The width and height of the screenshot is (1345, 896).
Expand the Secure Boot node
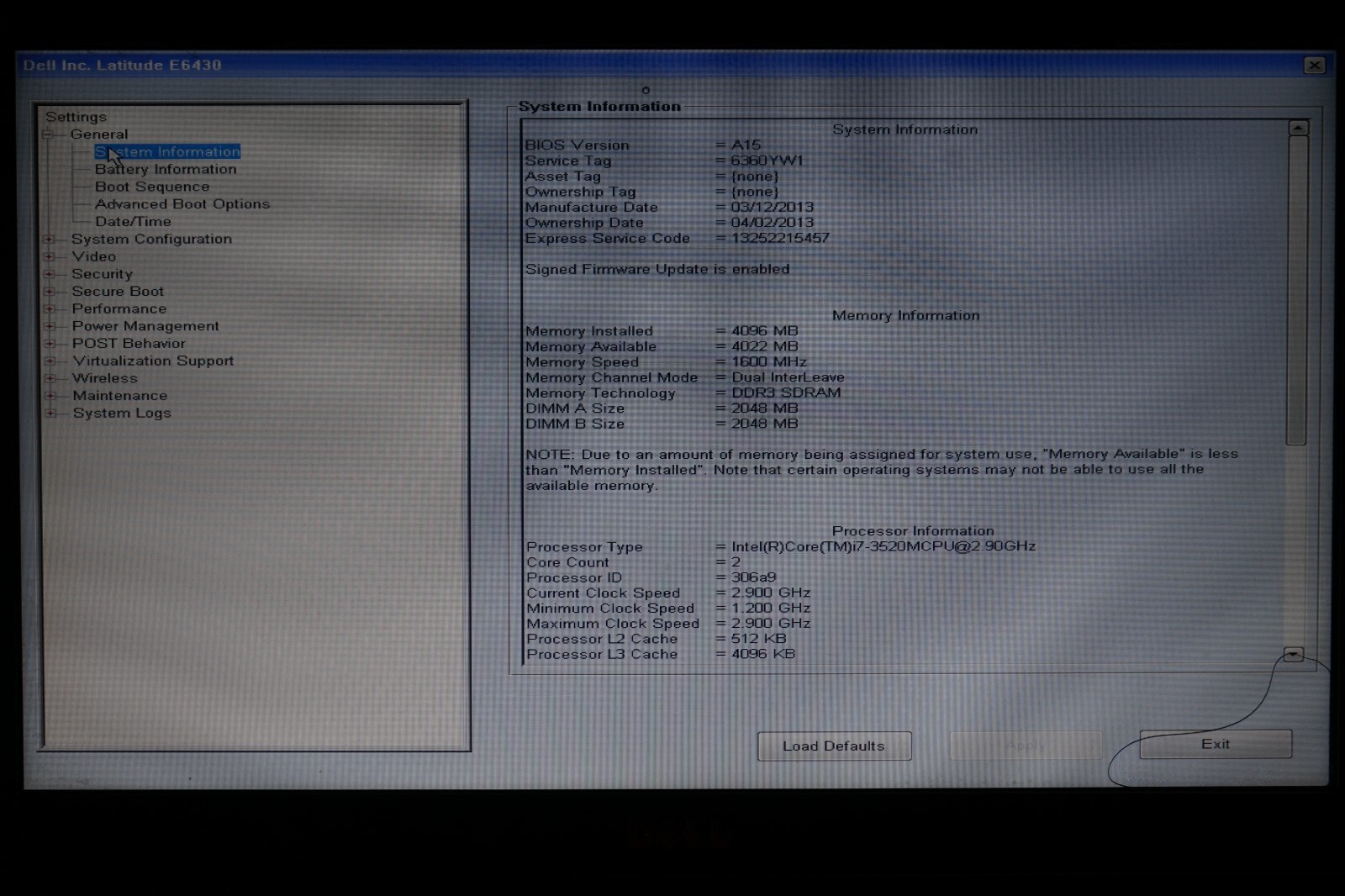[x=49, y=292]
